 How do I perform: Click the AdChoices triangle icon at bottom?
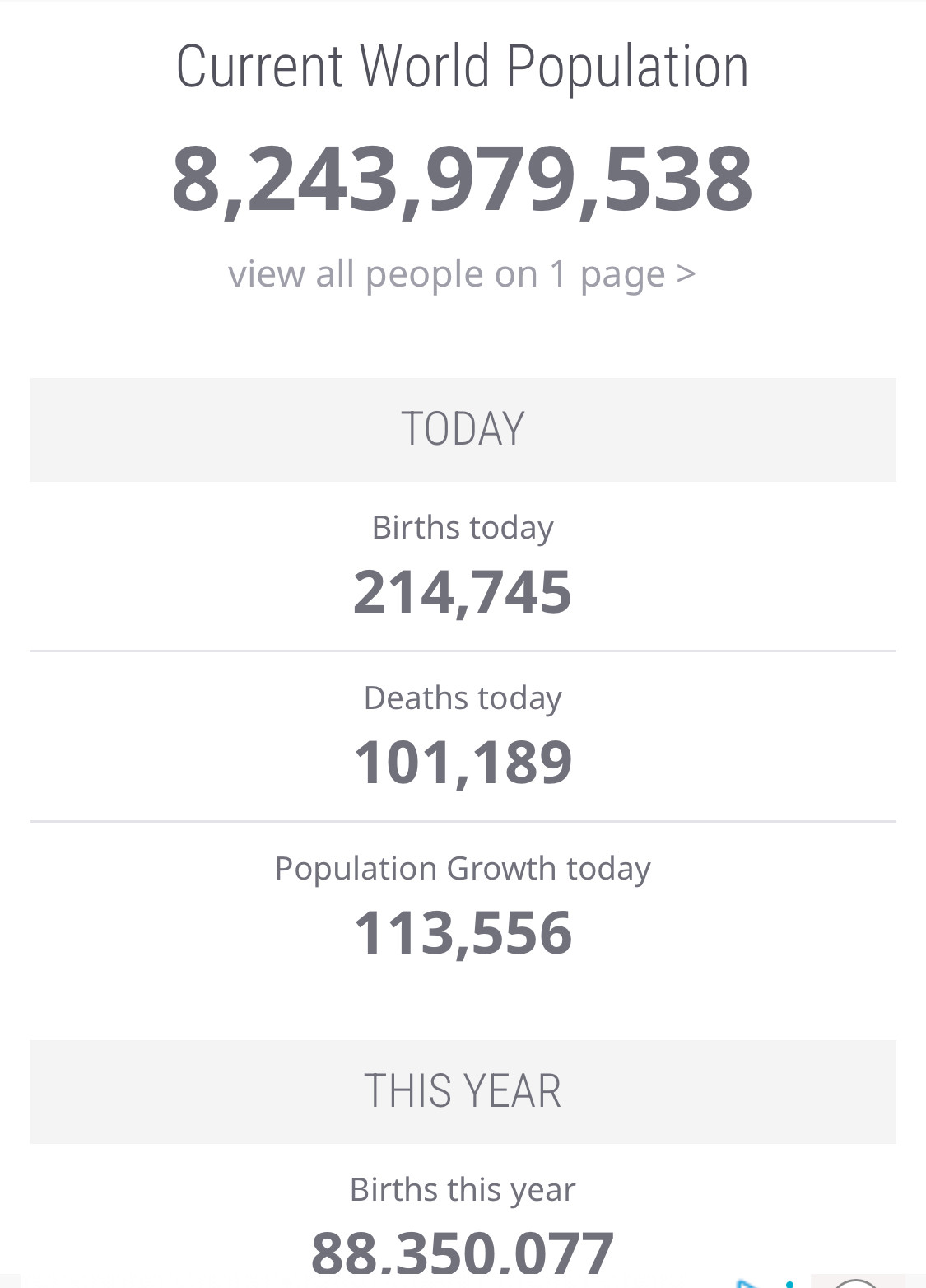click(748, 1283)
